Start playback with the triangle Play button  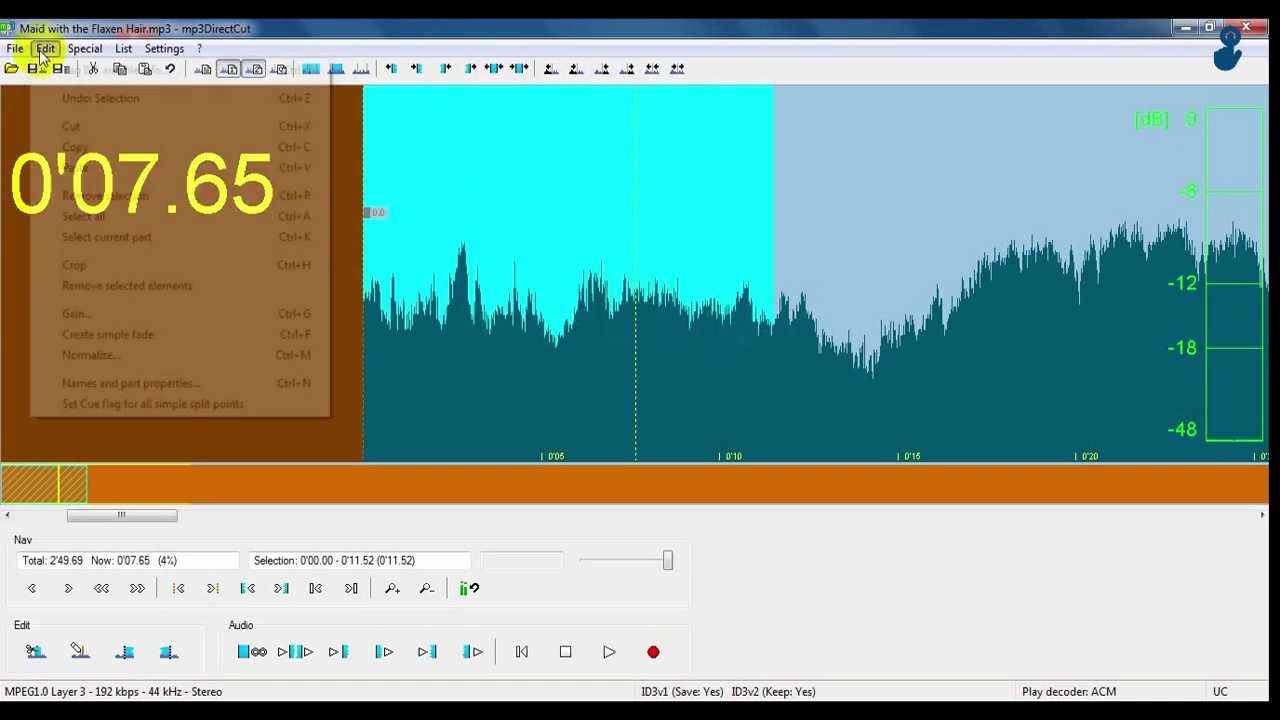609,652
